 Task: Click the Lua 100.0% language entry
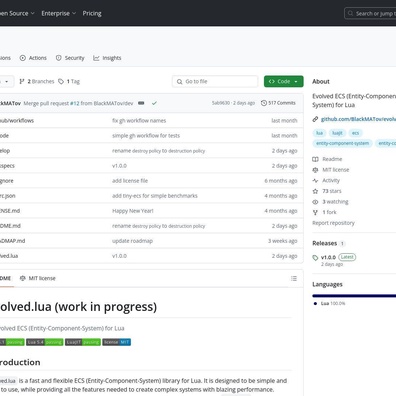tap(329, 303)
